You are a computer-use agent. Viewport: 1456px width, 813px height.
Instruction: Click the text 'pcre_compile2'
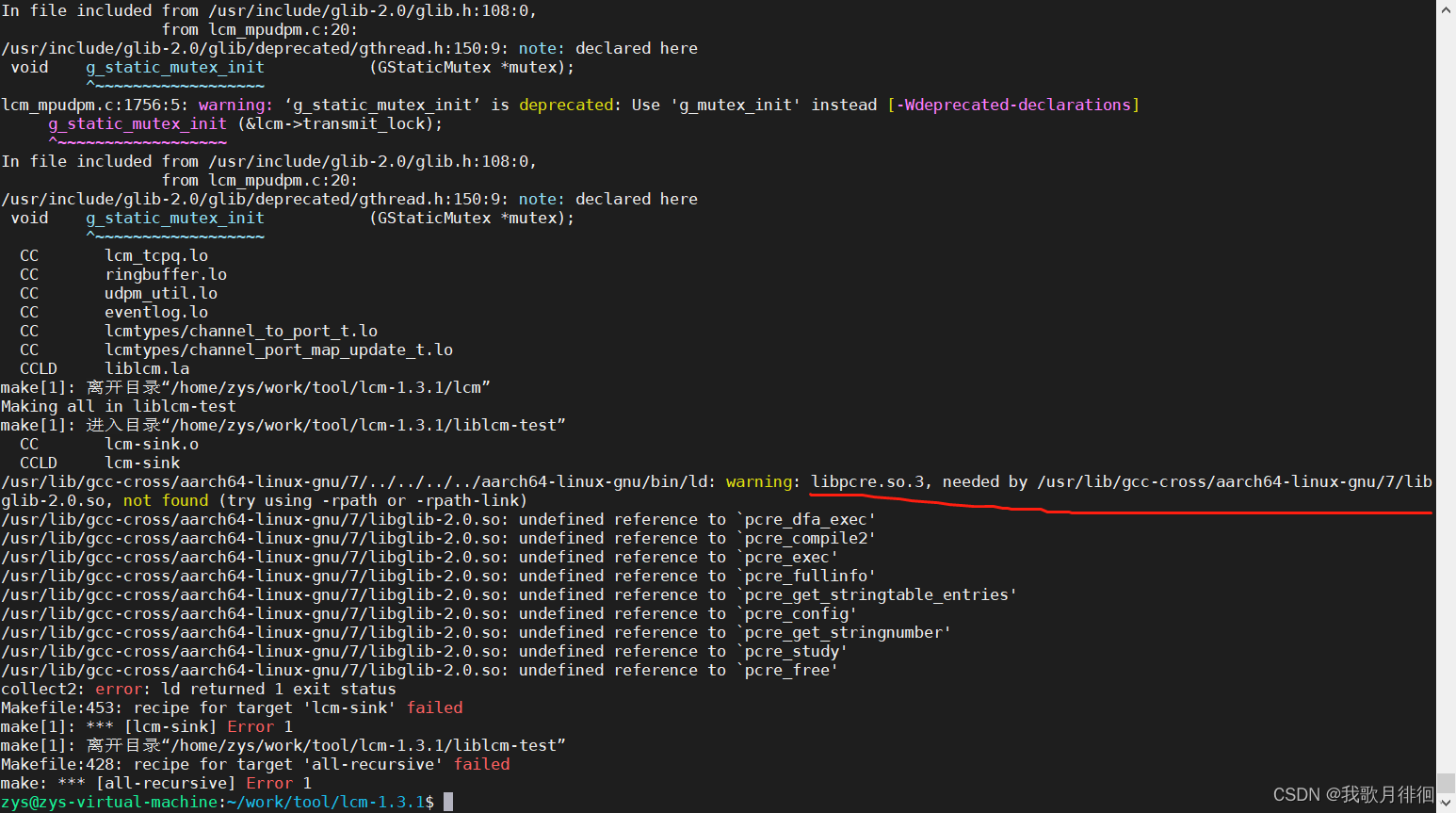[x=806, y=538]
